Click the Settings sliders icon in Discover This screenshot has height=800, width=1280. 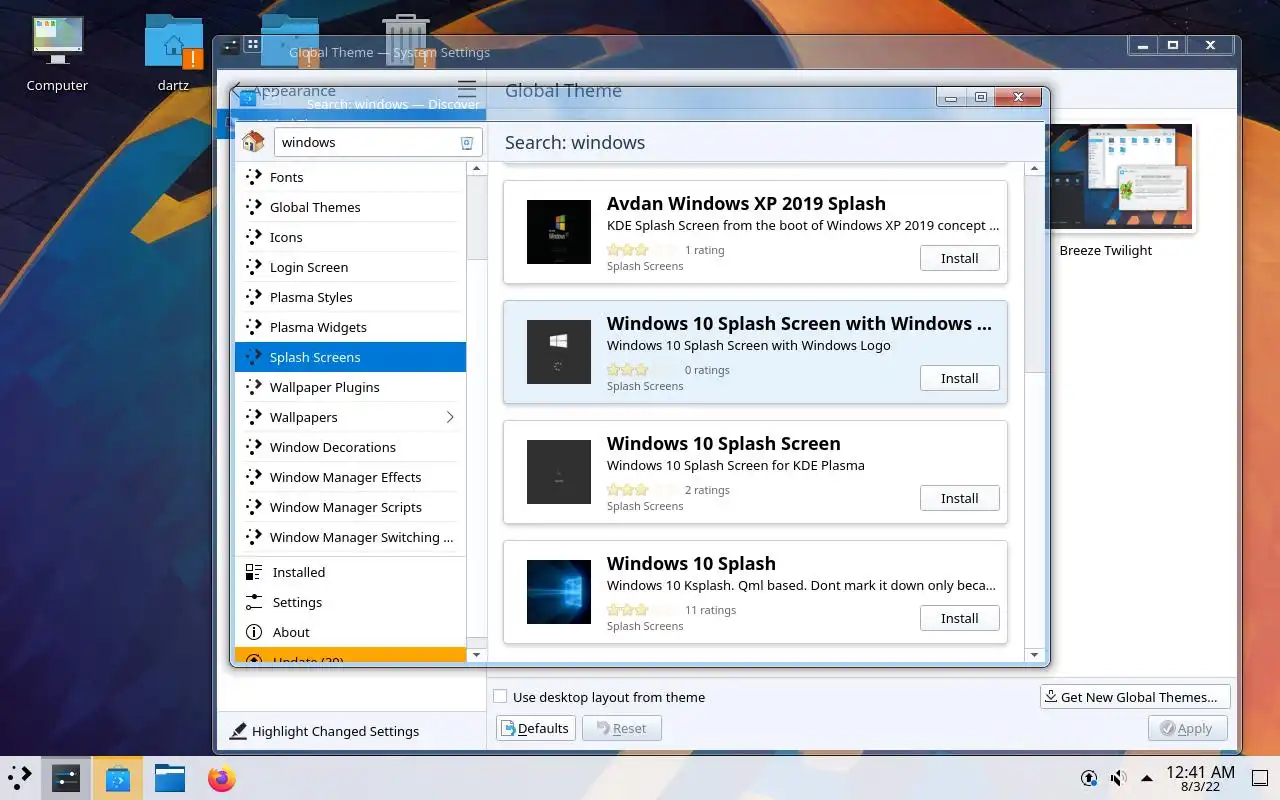254,602
